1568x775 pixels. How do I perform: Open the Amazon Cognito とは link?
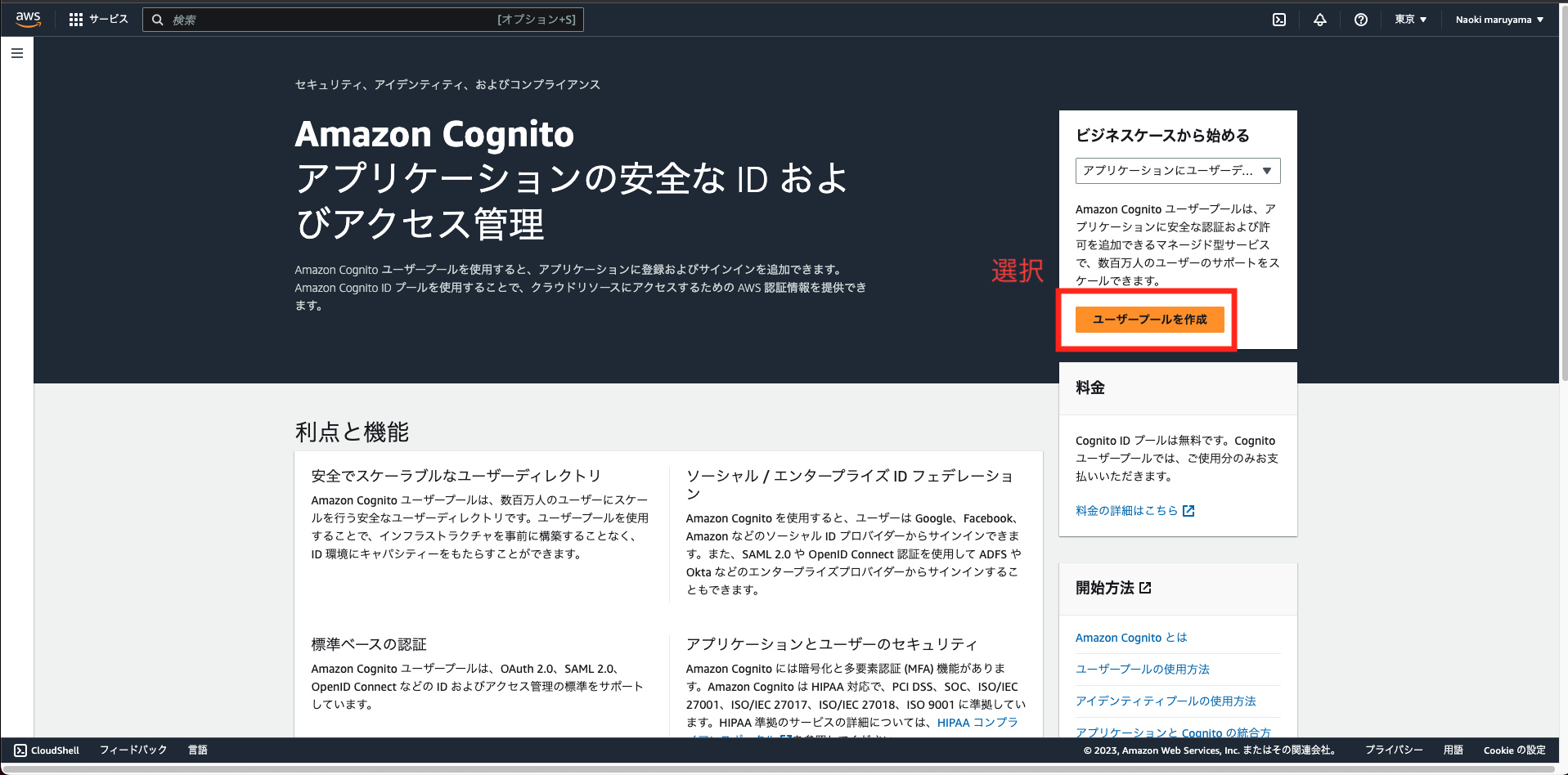[1130, 638]
